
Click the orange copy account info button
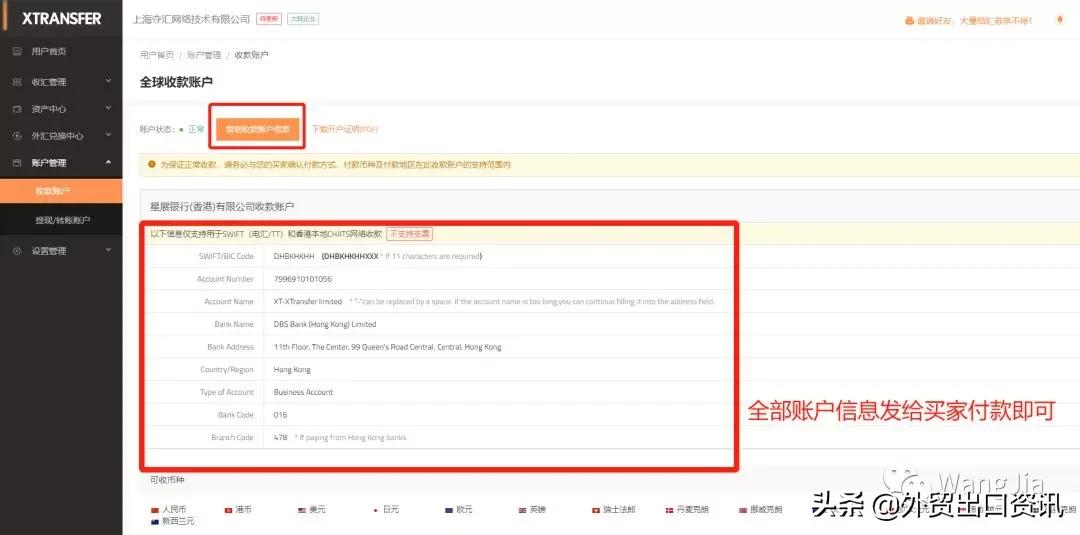(257, 129)
